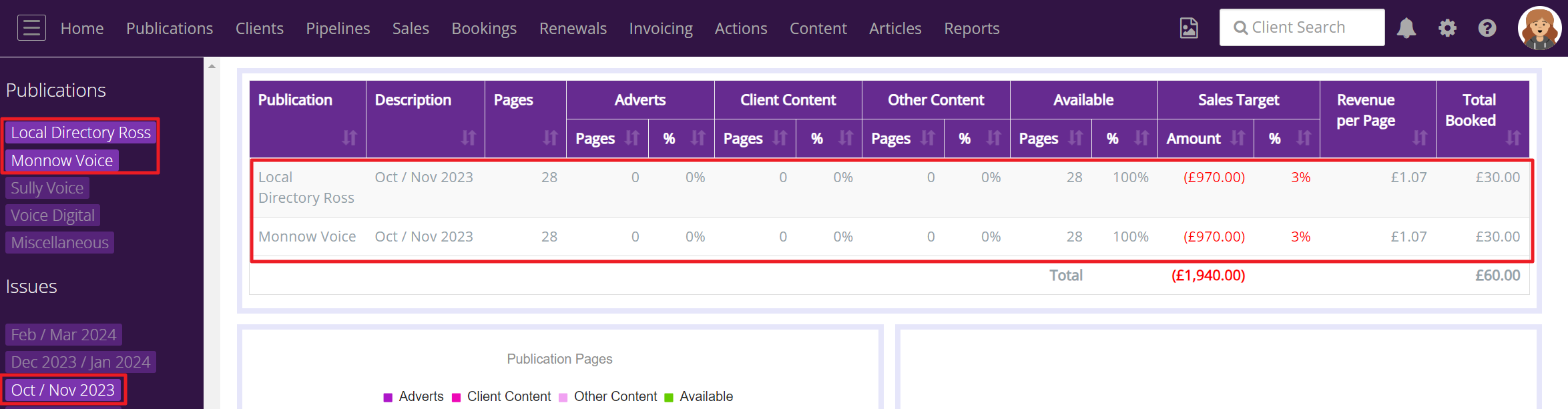The width and height of the screenshot is (1568, 409).
Task: Open Renewals menu item
Action: click(573, 28)
